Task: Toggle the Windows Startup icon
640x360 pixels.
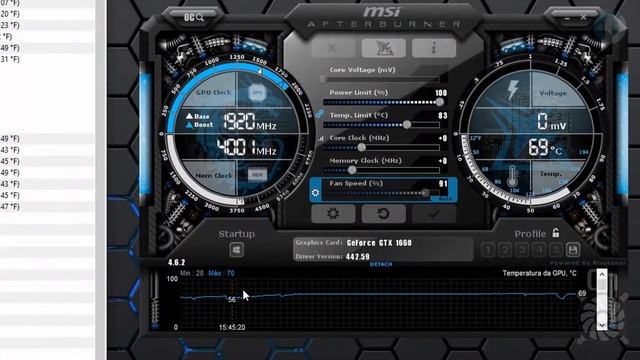Action: pos(236,250)
